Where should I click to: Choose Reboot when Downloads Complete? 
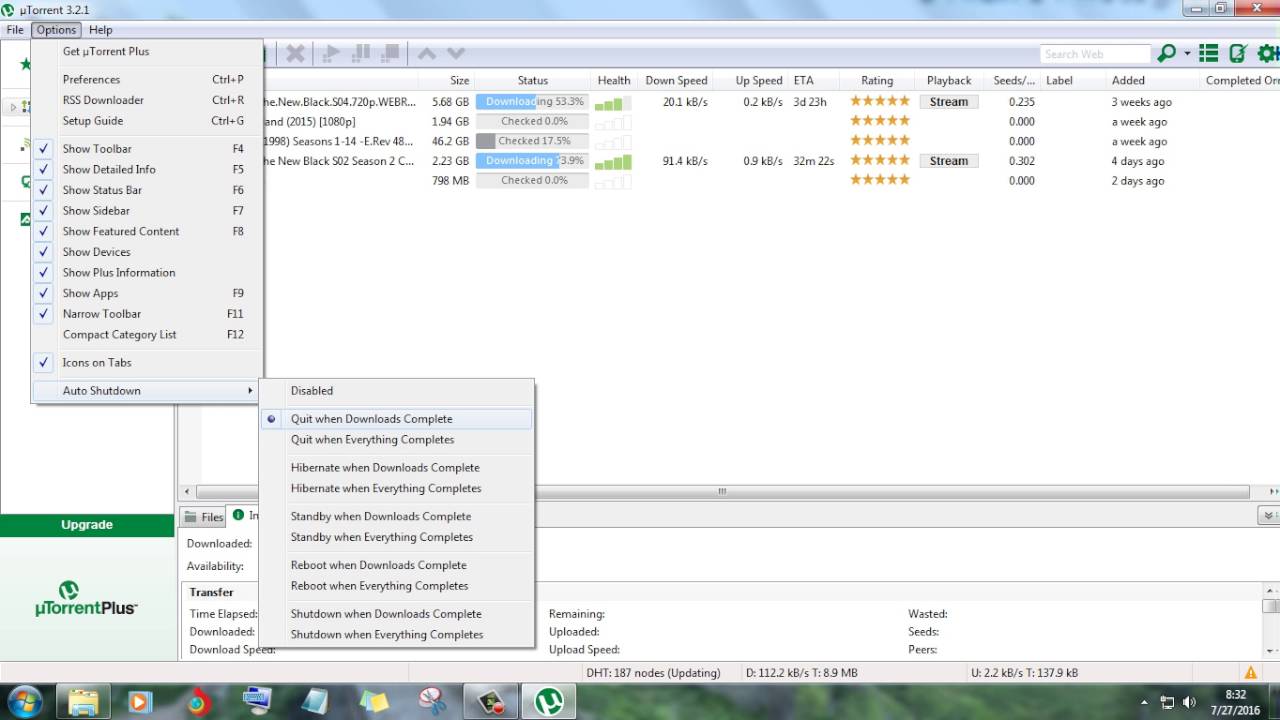[x=396, y=566]
